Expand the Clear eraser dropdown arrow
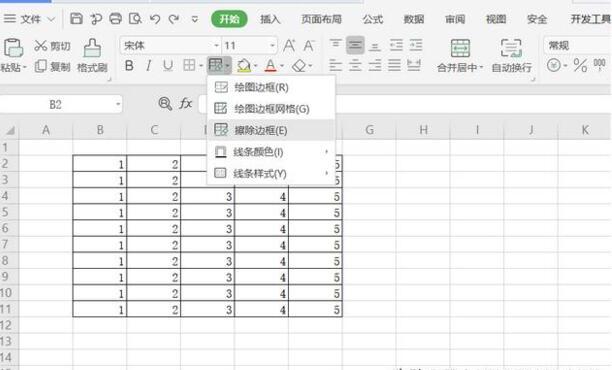Image resolution: width=612 pixels, height=370 pixels. coord(311,66)
